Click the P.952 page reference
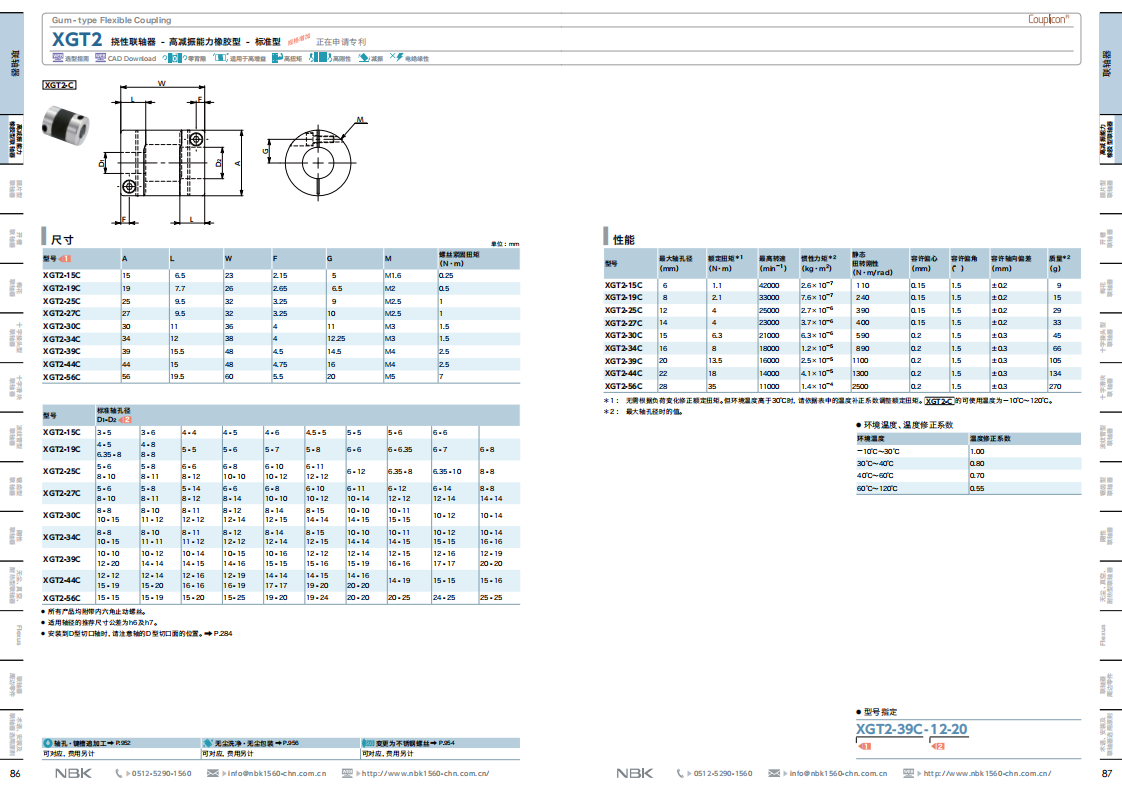Screen dimensions: 1122x793 123,744
